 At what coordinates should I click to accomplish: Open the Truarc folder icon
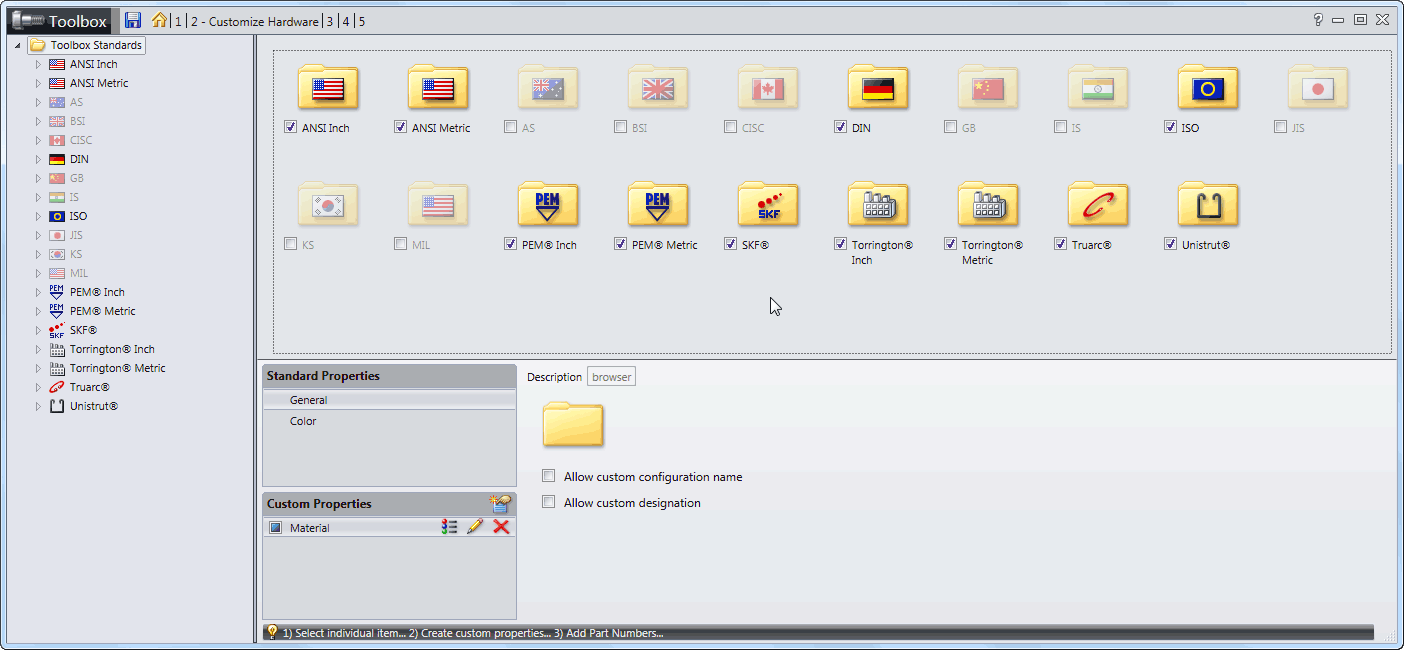pyautogui.click(x=1098, y=205)
